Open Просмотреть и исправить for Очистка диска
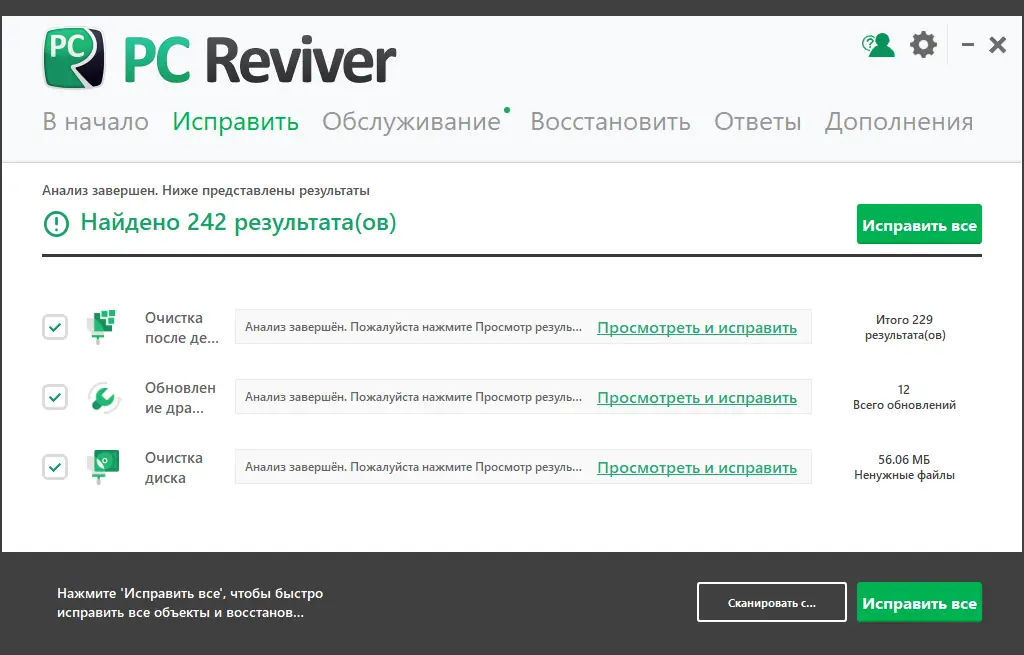Image resolution: width=1024 pixels, height=655 pixels. [x=697, y=468]
